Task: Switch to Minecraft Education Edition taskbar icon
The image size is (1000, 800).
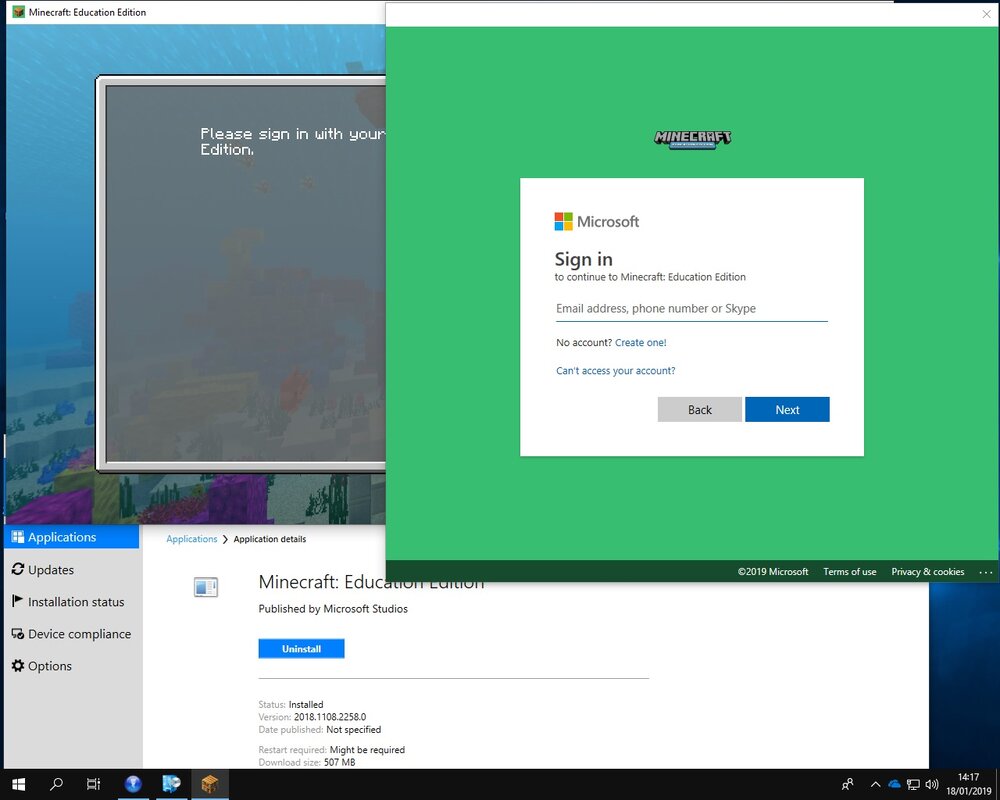Action: point(210,784)
